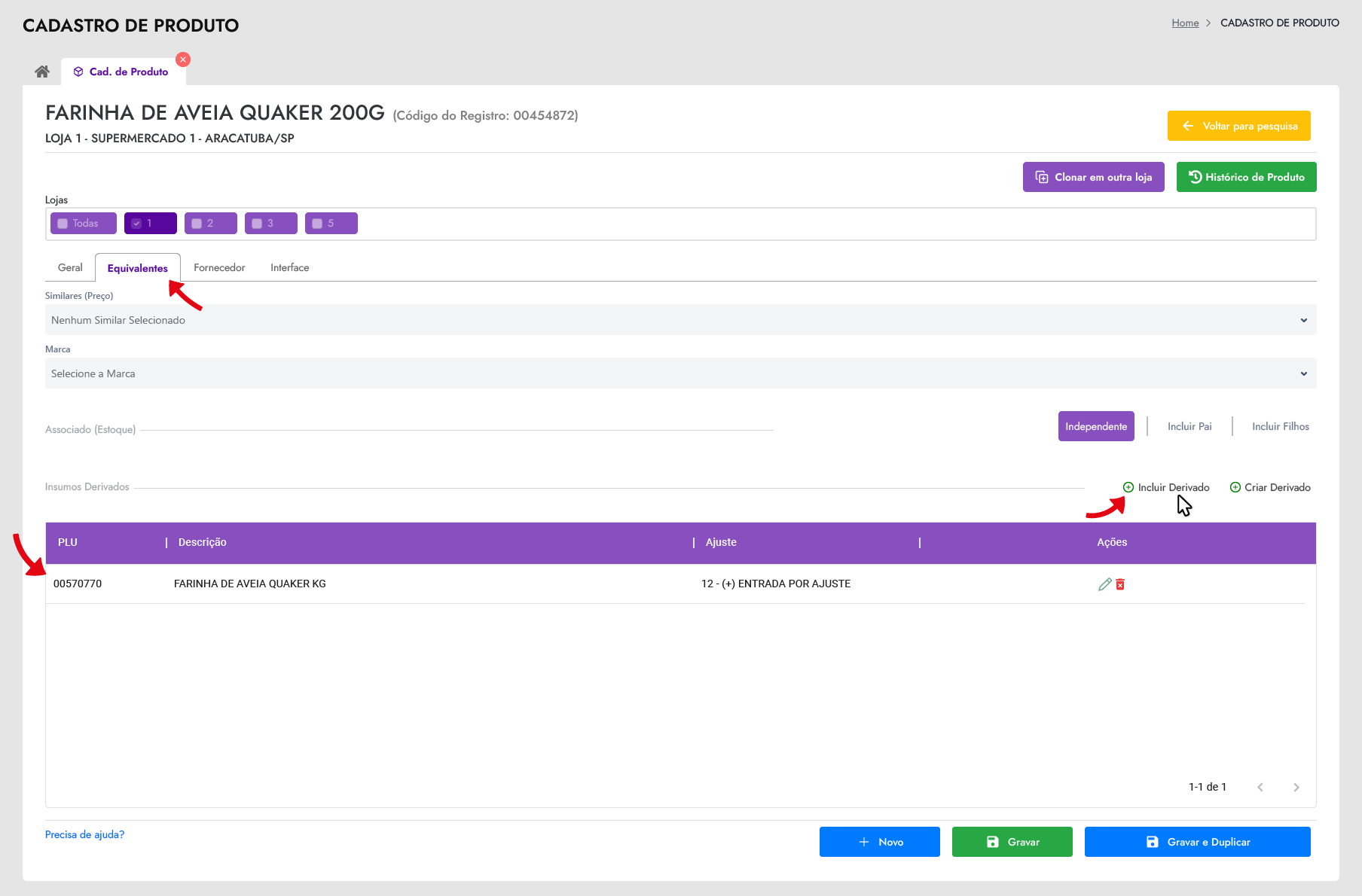Click the Criar Derivado plus icon
Image resolution: width=1362 pixels, height=896 pixels.
tap(1235, 487)
